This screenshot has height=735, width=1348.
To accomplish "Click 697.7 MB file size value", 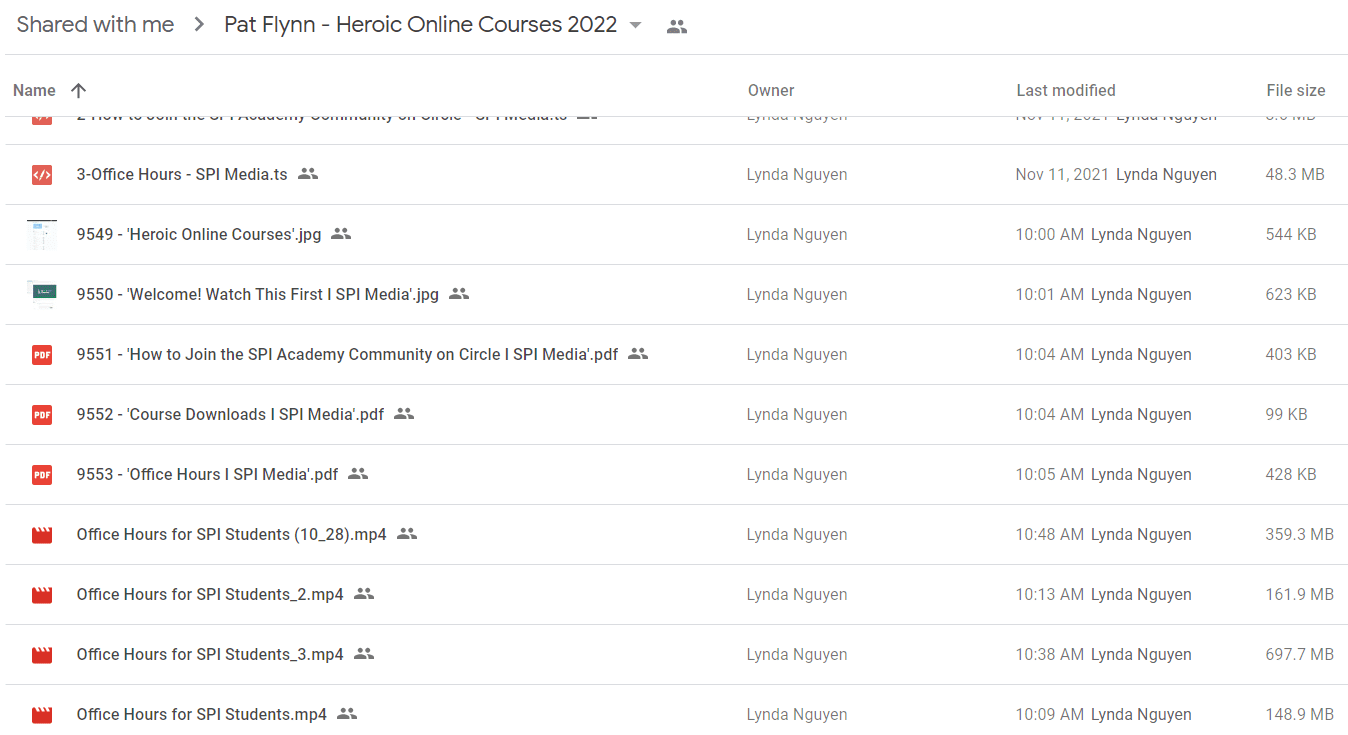I will pos(1300,654).
